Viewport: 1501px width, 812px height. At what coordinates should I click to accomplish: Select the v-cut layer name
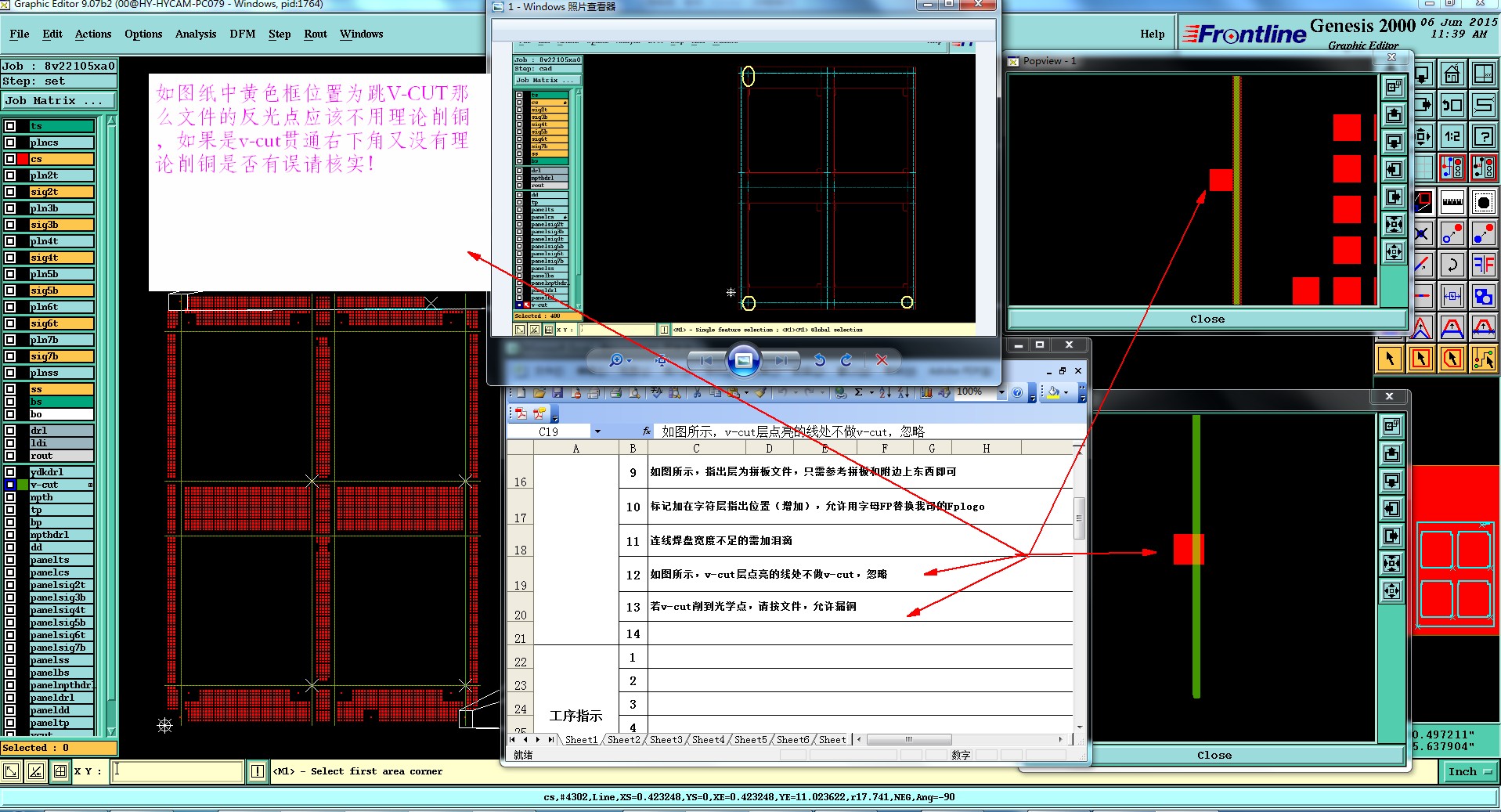pyautogui.click(x=61, y=485)
